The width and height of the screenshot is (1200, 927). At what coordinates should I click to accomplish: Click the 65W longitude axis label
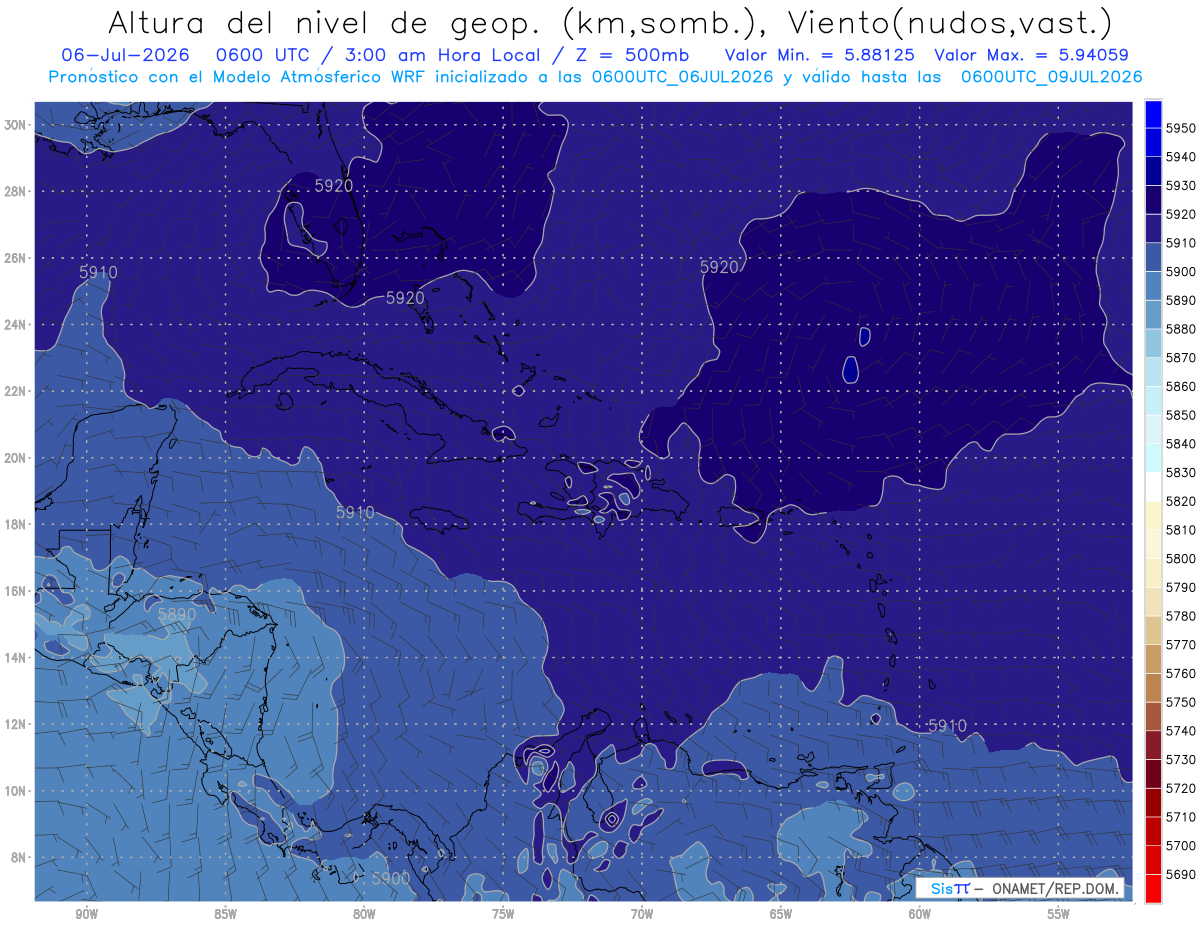pyautogui.click(x=781, y=913)
